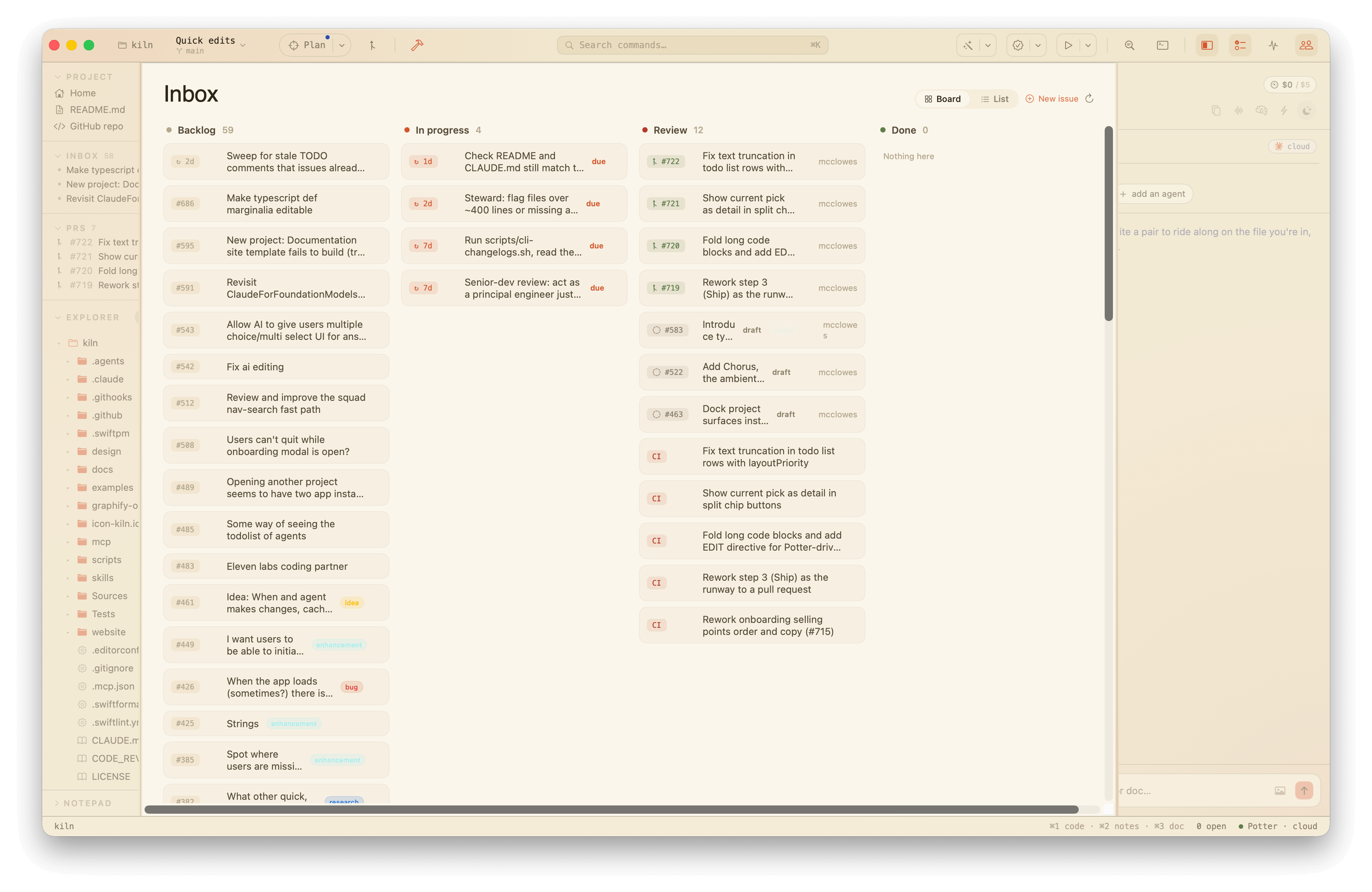
Task: Open the Plan mode dropdown chevron
Action: pyautogui.click(x=342, y=45)
